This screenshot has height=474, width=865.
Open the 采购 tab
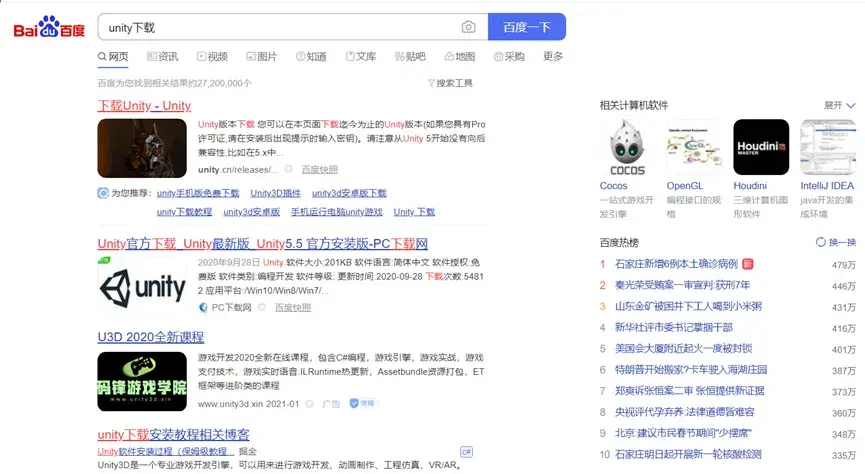(509, 56)
